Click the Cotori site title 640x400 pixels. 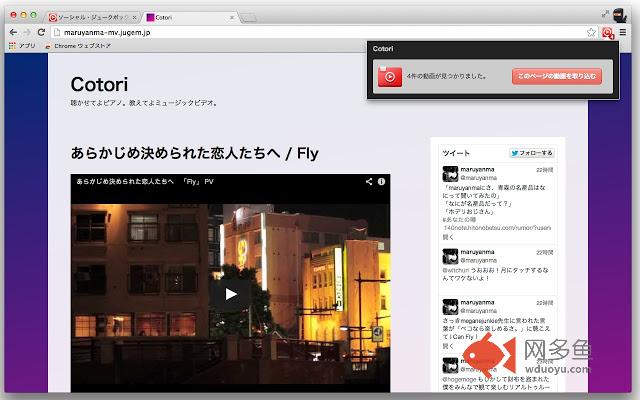click(x=99, y=84)
